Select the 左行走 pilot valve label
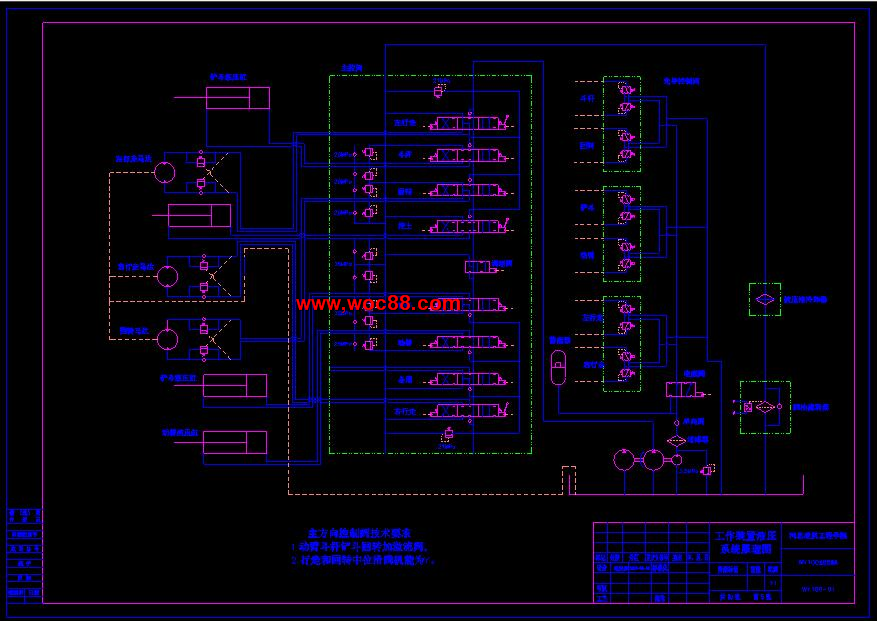This screenshot has height=621, width=877. (592, 317)
